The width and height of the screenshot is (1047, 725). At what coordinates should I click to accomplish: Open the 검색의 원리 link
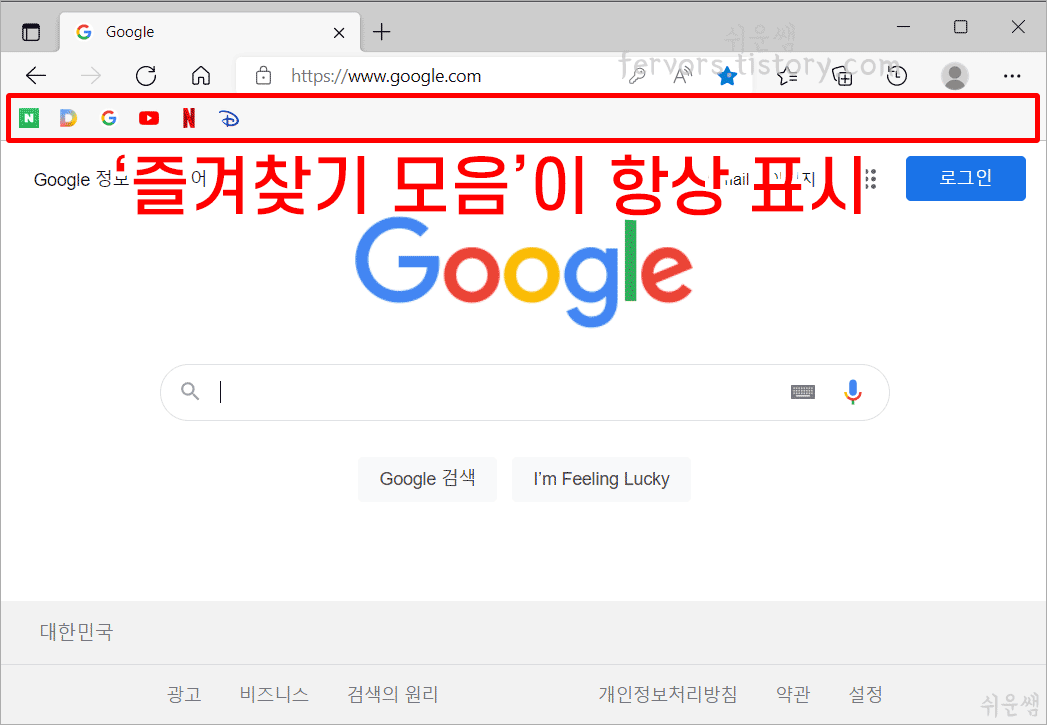pos(393,694)
